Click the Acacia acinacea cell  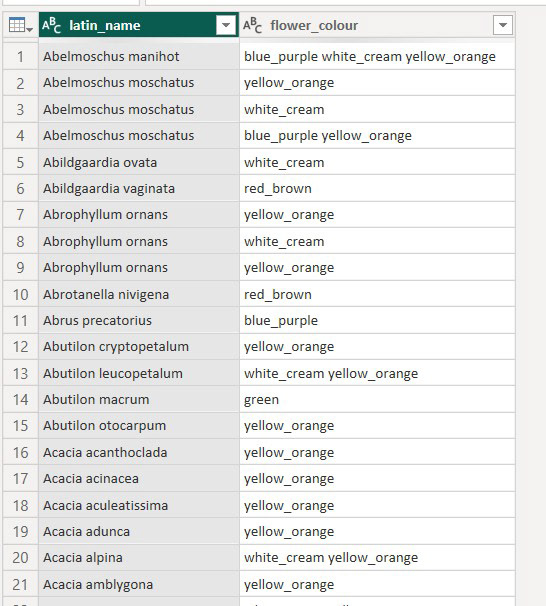[139, 479]
